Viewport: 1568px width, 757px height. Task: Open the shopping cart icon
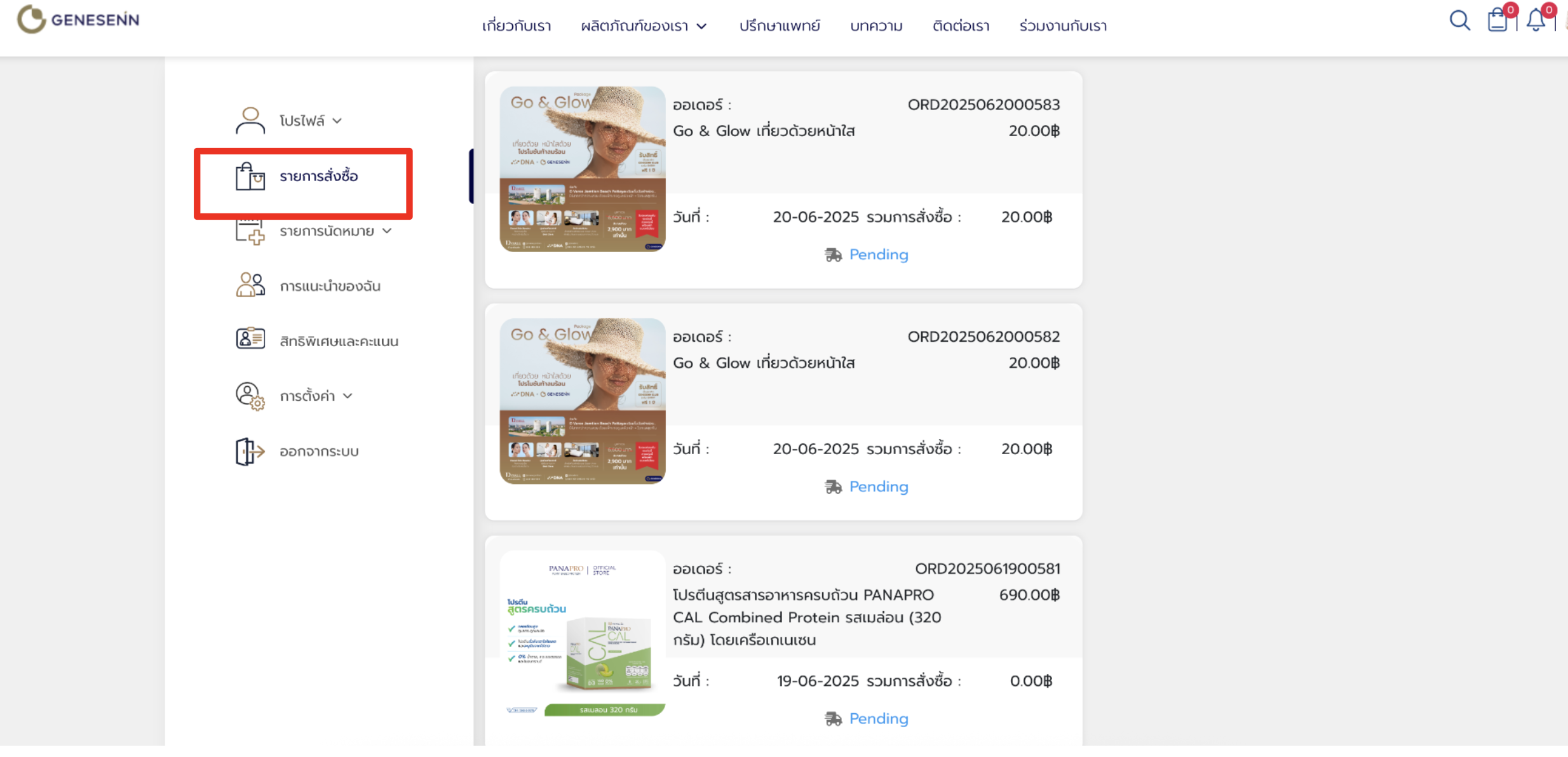1497,20
